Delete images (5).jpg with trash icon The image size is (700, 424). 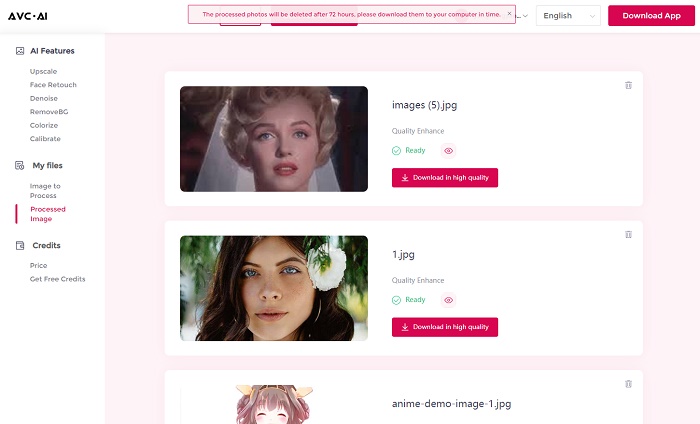(628, 85)
